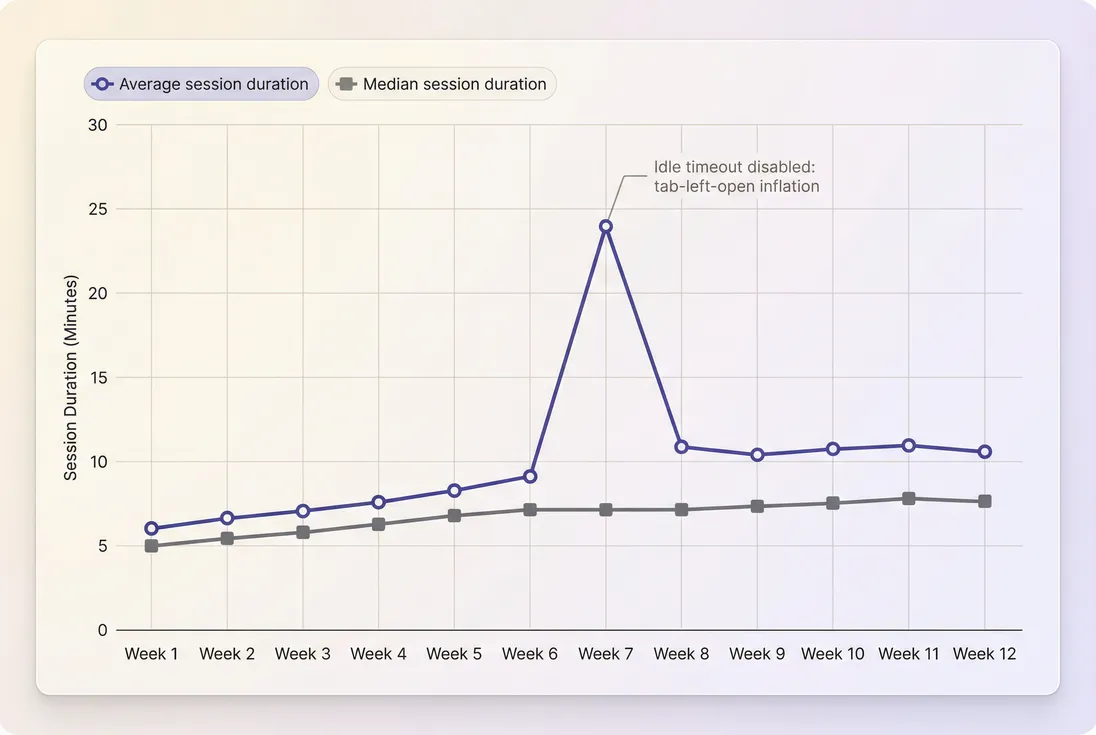Select the Week 12 average circle marker
The height and width of the screenshot is (735, 1096).
pyautogui.click(x=985, y=451)
